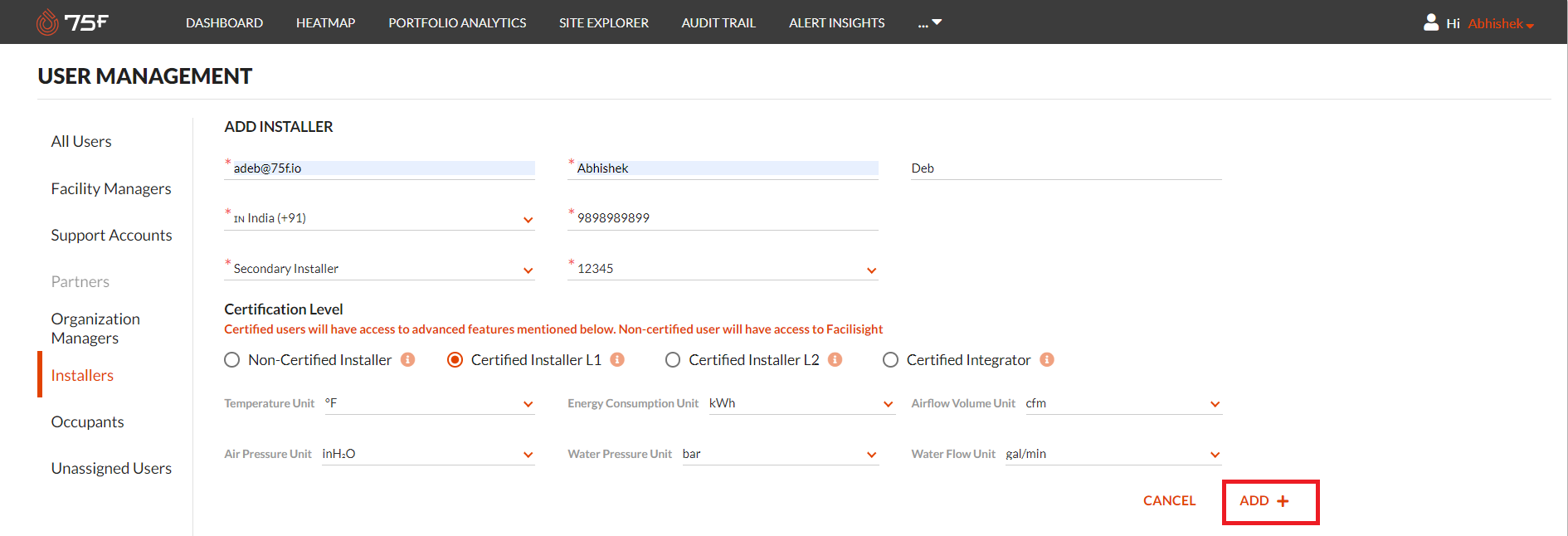The height and width of the screenshot is (536, 1568).
Task: Open the Water Flow Unit dropdown
Action: 1113,455
